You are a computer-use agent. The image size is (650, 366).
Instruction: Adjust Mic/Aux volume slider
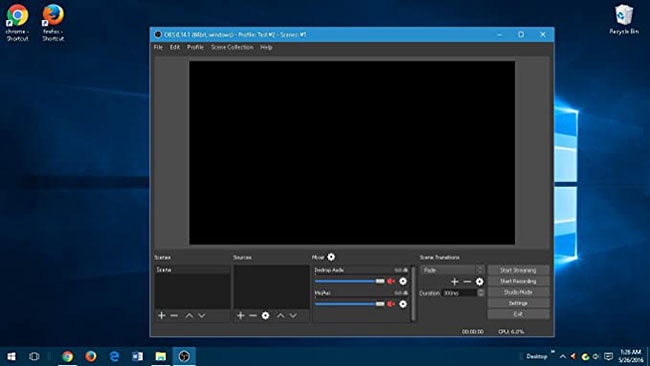point(349,304)
